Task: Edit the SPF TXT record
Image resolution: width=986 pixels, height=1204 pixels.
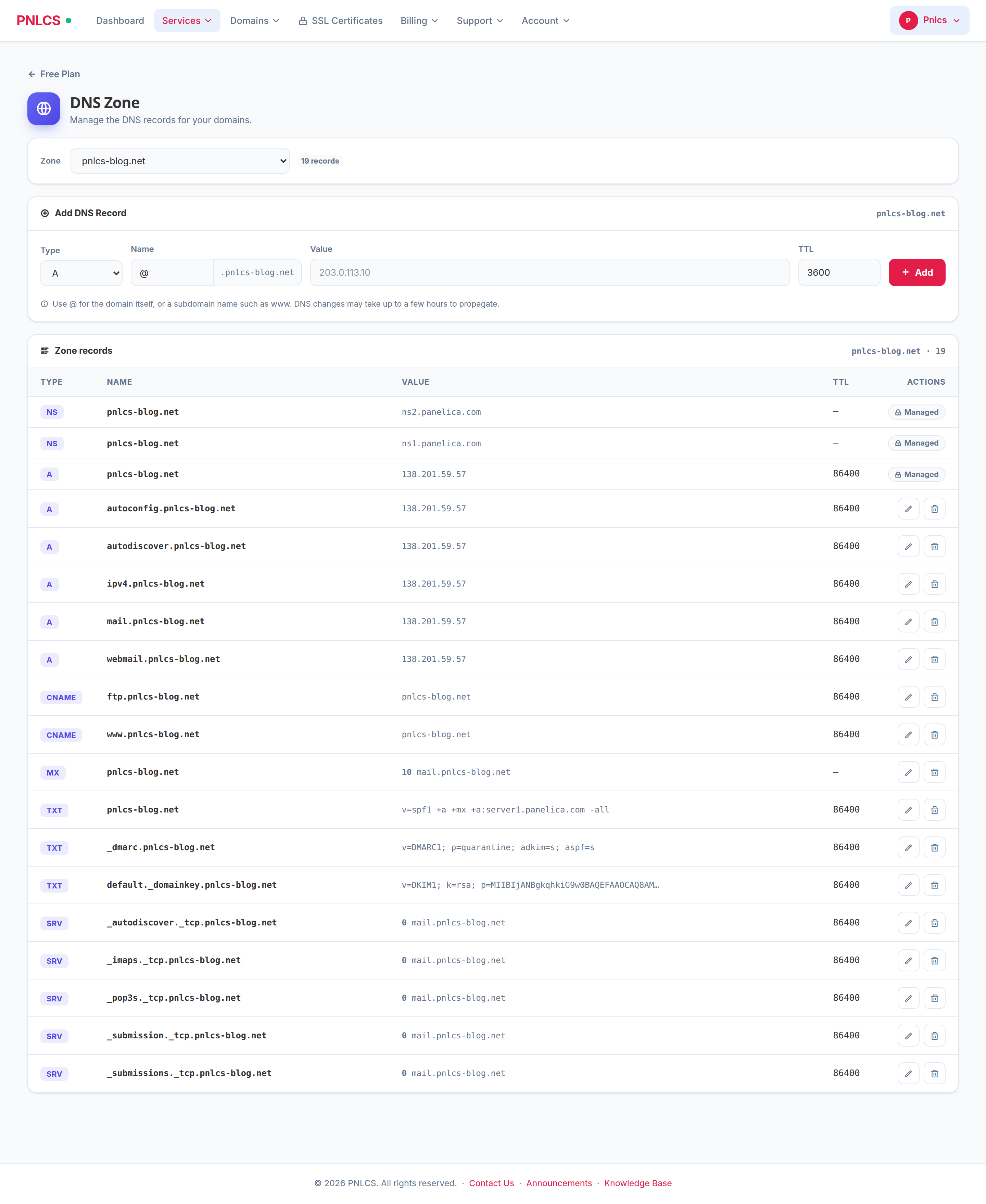Action: point(908,810)
